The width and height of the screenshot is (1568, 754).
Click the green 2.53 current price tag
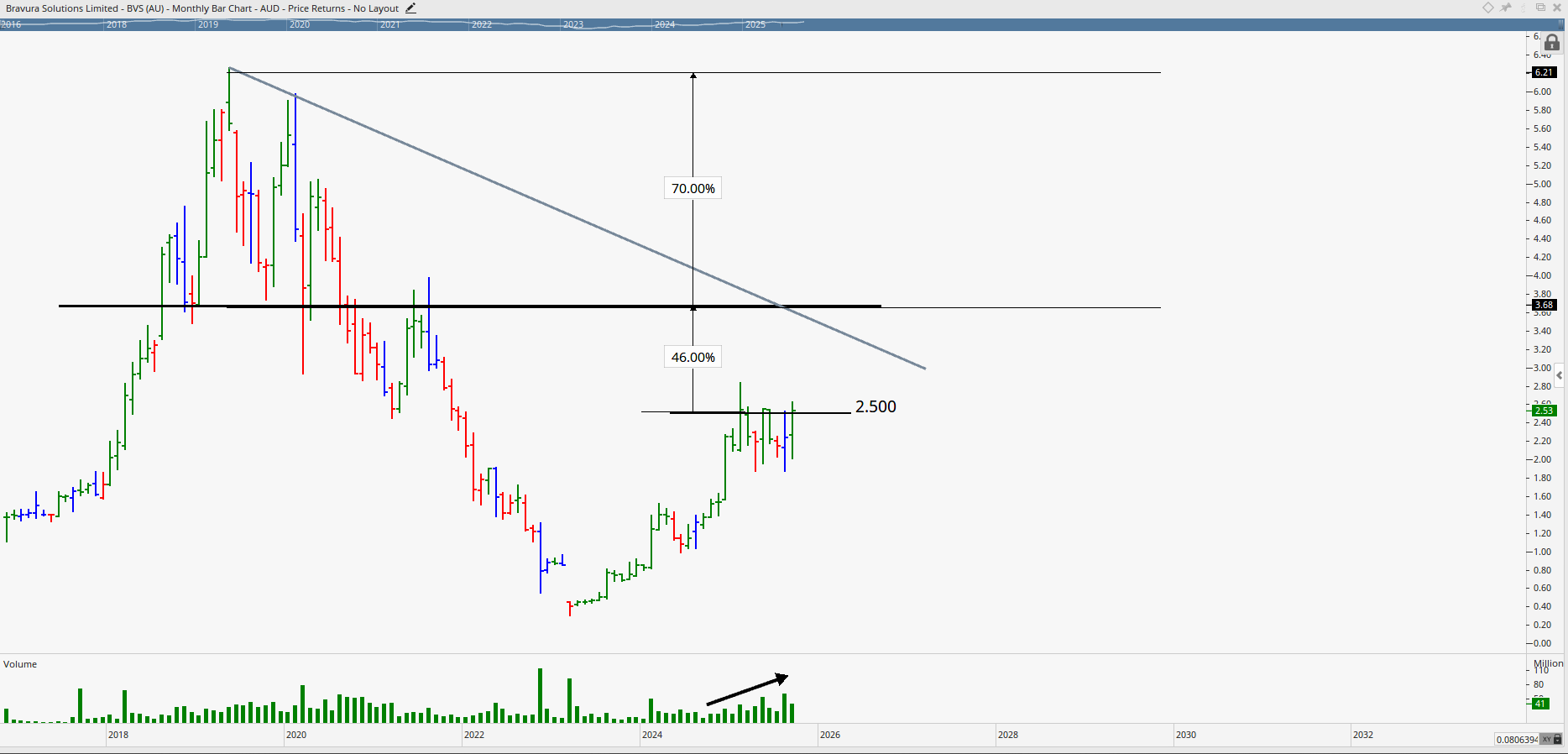pyautogui.click(x=1544, y=411)
